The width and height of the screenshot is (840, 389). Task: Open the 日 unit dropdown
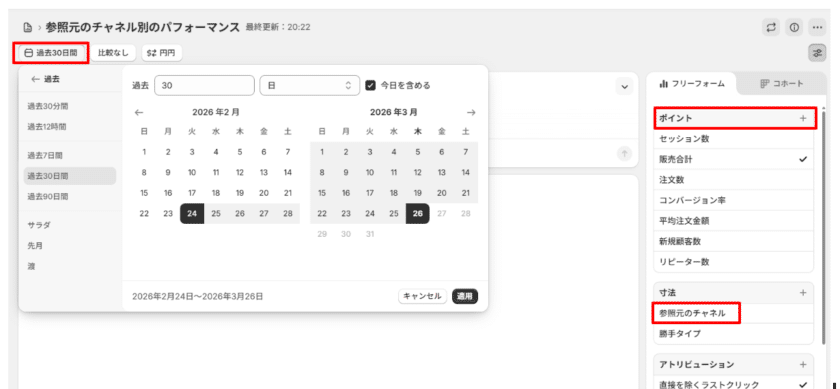click(310, 85)
